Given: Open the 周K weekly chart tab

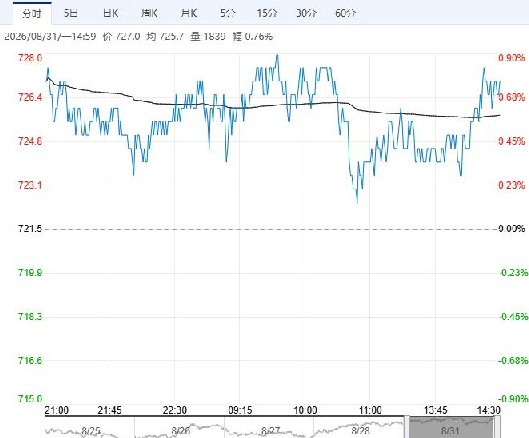Looking at the screenshot, I should click(149, 13).
